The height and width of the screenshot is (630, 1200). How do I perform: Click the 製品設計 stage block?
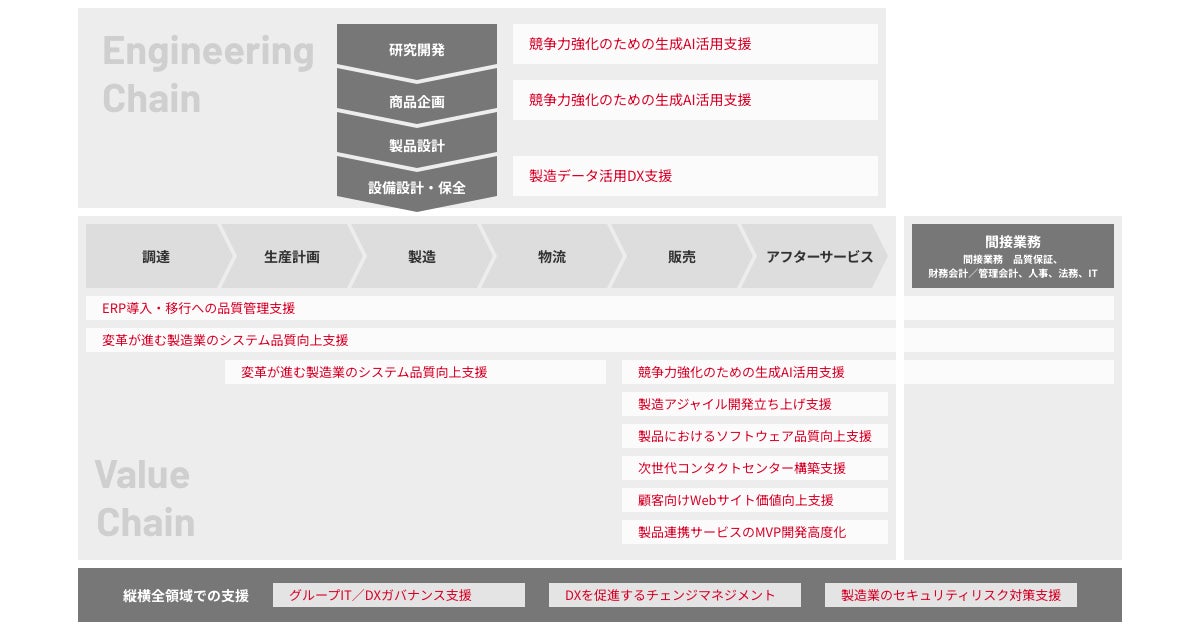417,145
